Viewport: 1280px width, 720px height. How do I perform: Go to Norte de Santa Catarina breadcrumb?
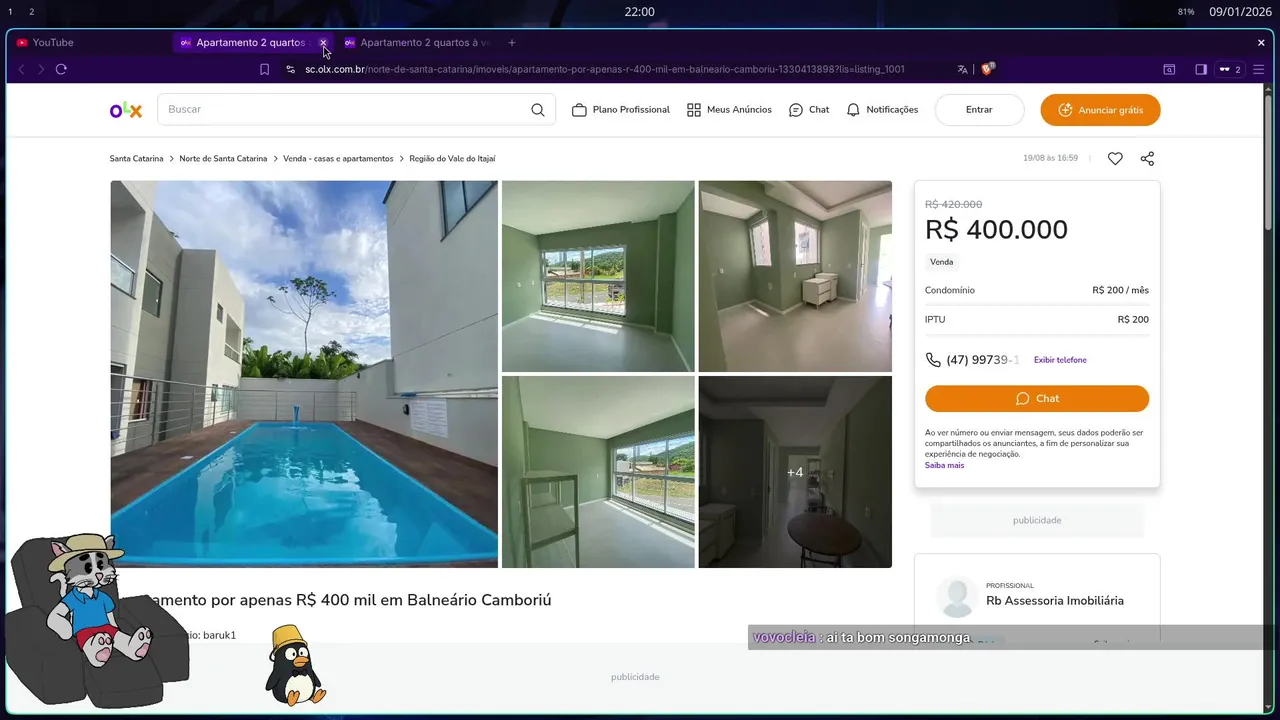(223, 159)
